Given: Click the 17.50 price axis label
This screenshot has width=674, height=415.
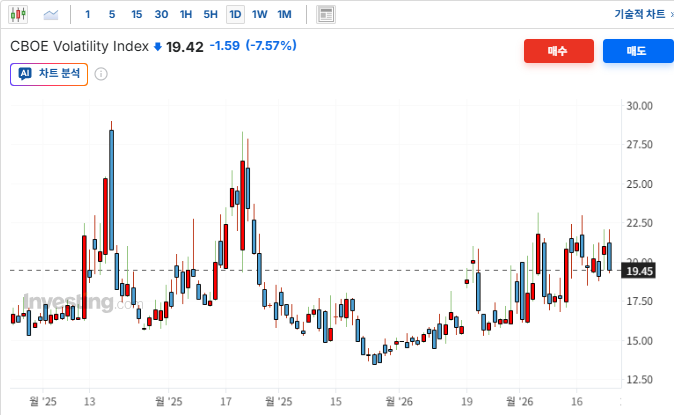Looking at the screenshot, I should pyautogui.click(x=639, y=301).
